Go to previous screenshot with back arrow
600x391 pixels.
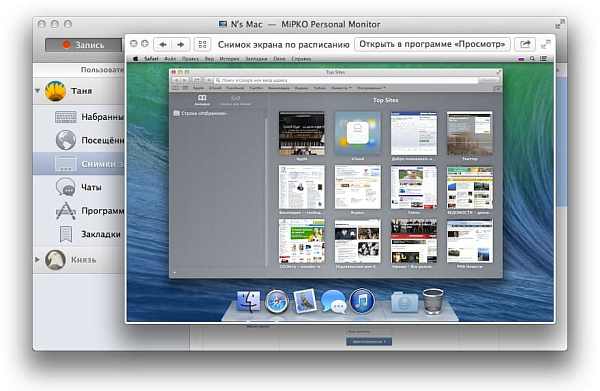coord(163,44)
